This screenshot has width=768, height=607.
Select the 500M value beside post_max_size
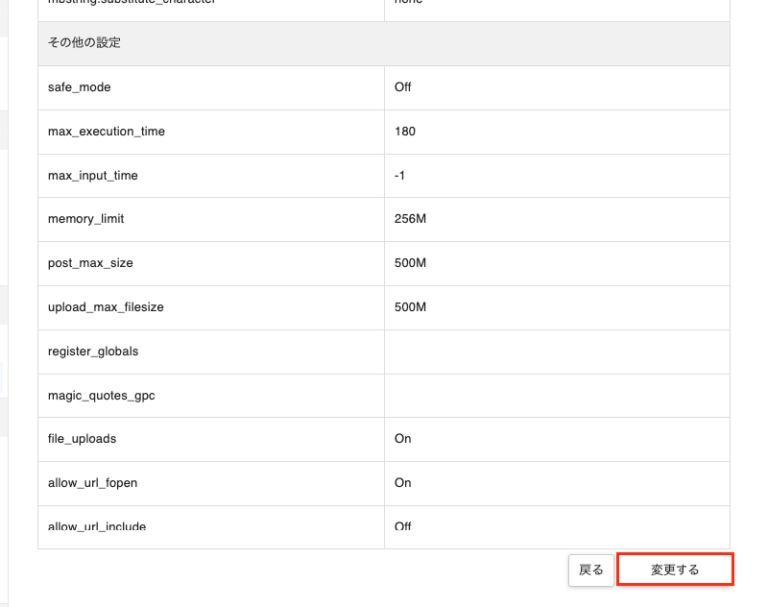[x=410, y=263]
